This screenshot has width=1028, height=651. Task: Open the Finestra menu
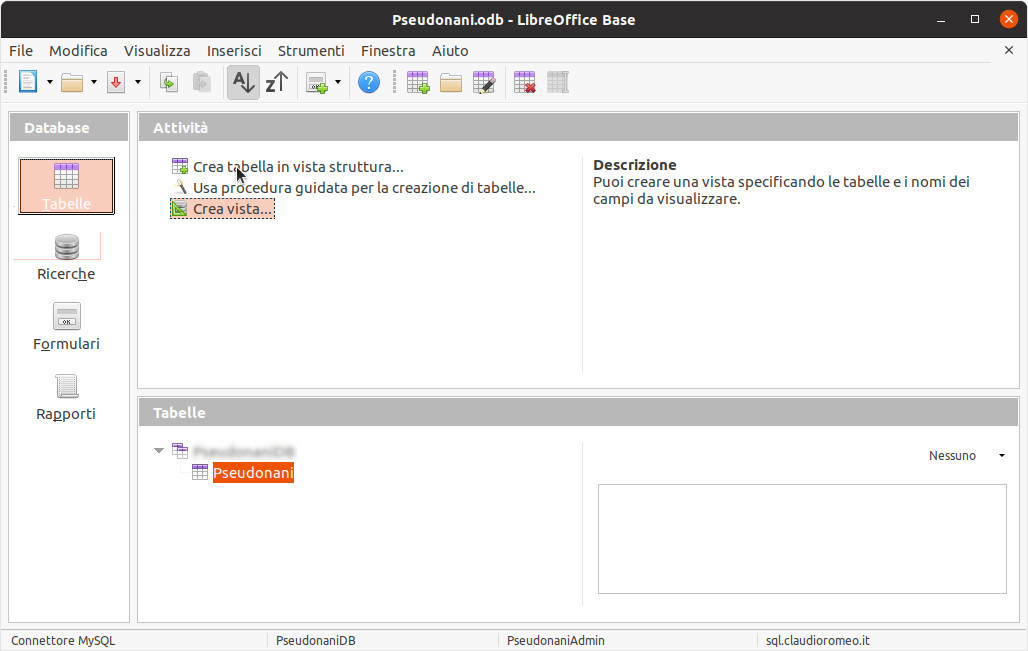[388, 51]
